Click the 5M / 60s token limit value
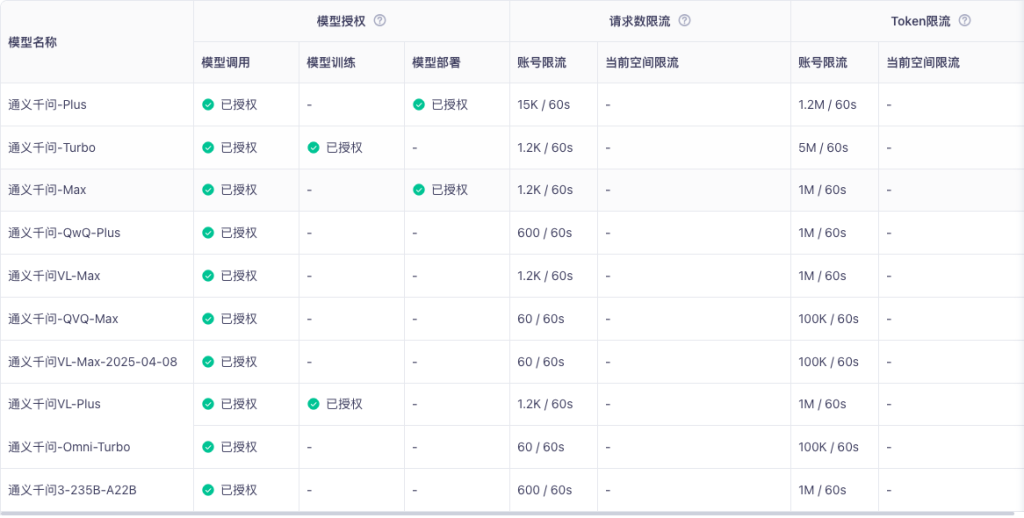Image resolution: width=1024 pixels, height=518 pixels. tap(824, 148)
